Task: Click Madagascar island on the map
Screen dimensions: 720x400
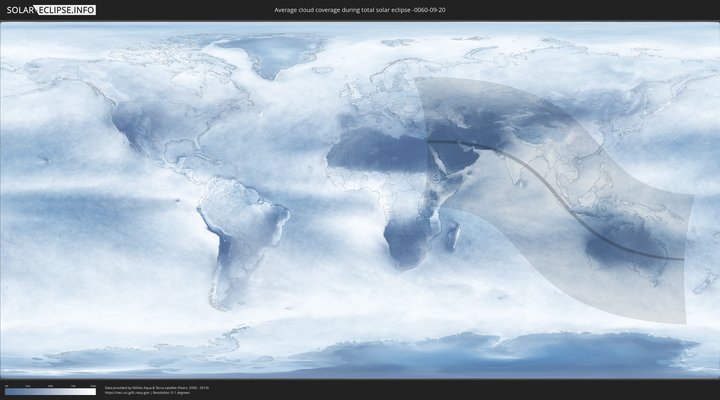Action: coord(452,236)
